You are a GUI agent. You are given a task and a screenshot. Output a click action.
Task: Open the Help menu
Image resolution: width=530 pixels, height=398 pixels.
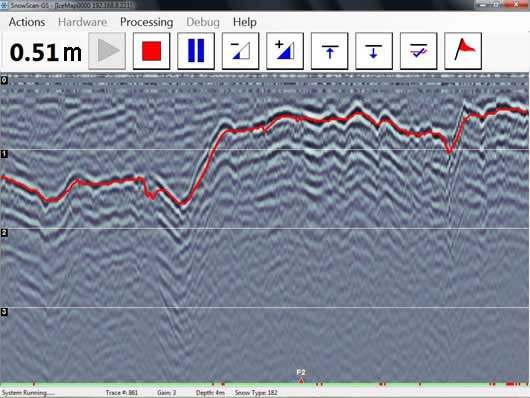point(244,22)
